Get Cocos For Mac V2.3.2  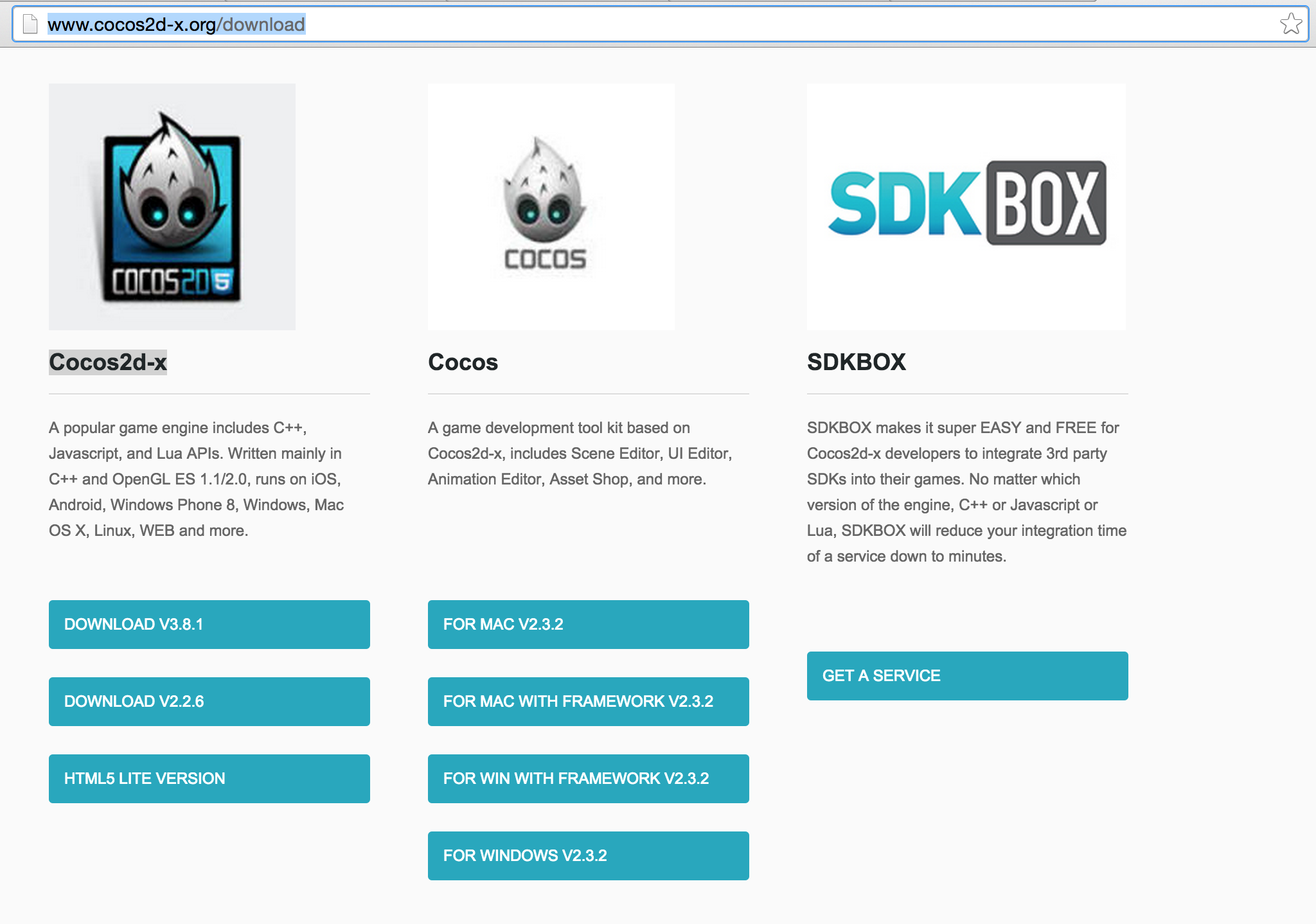coord(589,625)
